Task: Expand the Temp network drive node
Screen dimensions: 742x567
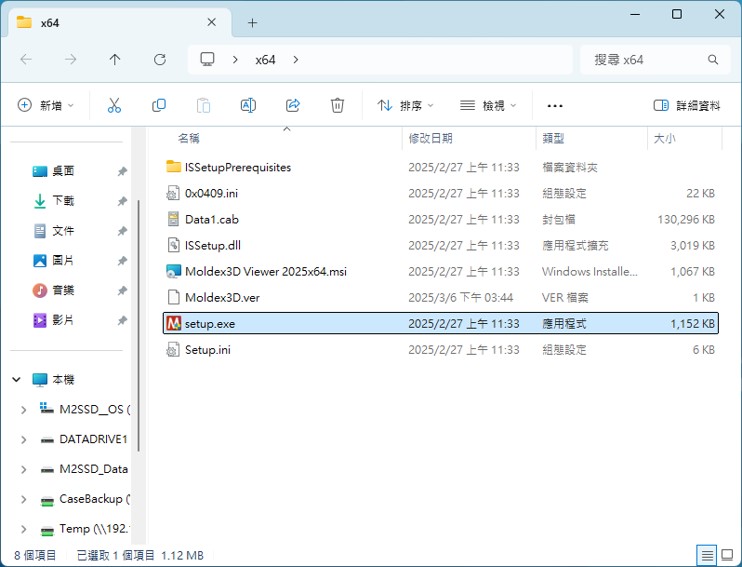Action: (24, 529)
